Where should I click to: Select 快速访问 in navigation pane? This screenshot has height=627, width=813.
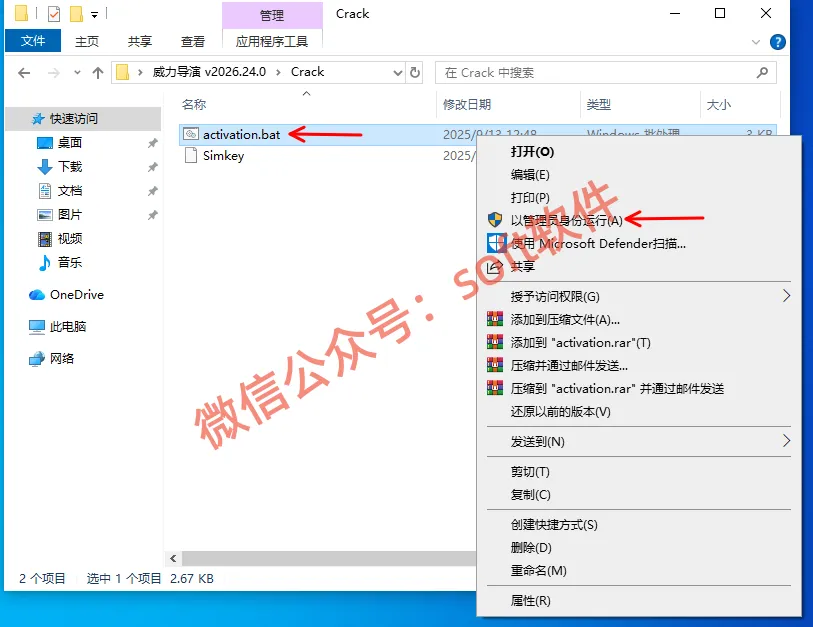[83, 119]
